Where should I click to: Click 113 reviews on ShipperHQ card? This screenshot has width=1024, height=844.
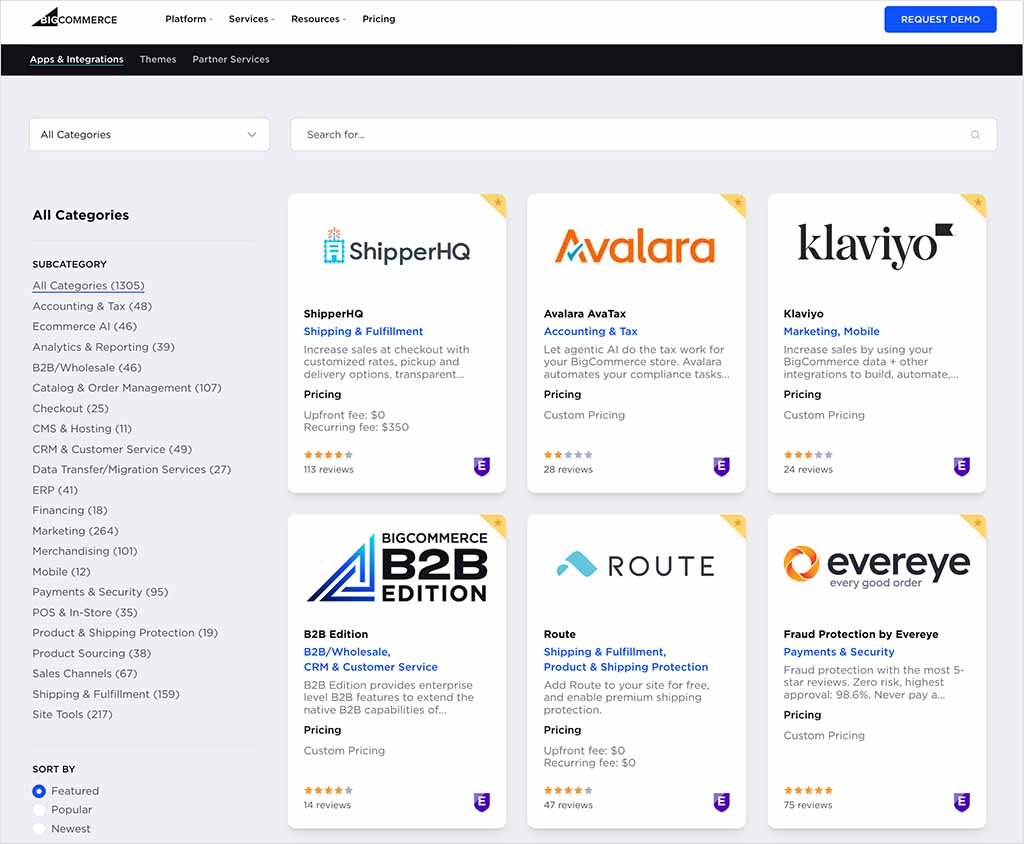tap(328, 470)
